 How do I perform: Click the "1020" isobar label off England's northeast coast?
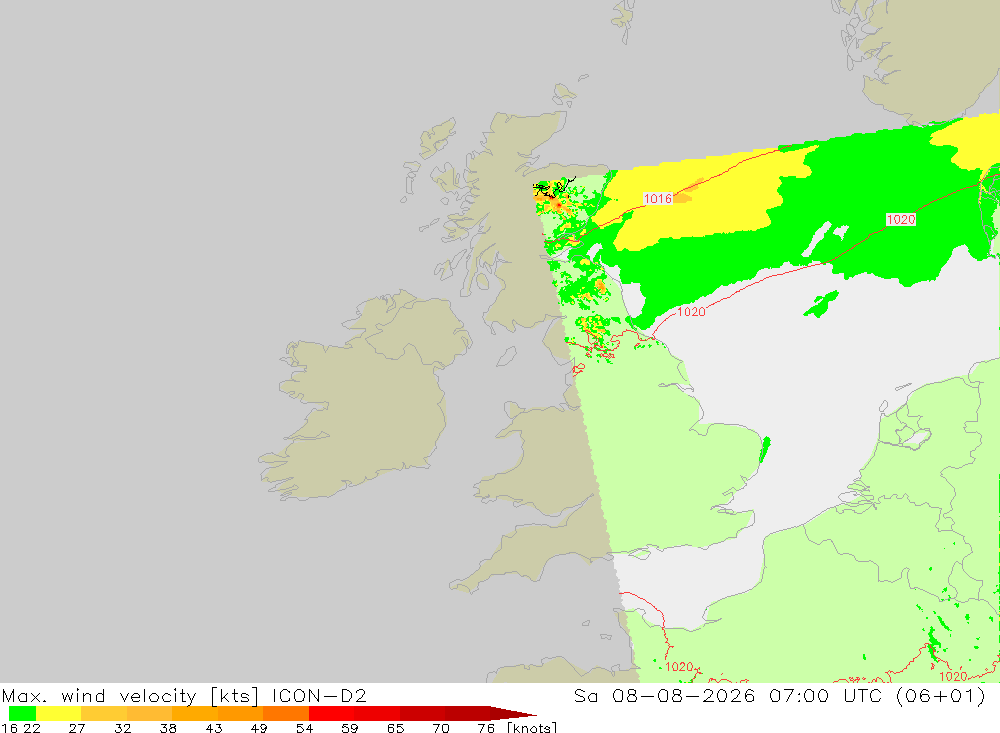(691, 311)
